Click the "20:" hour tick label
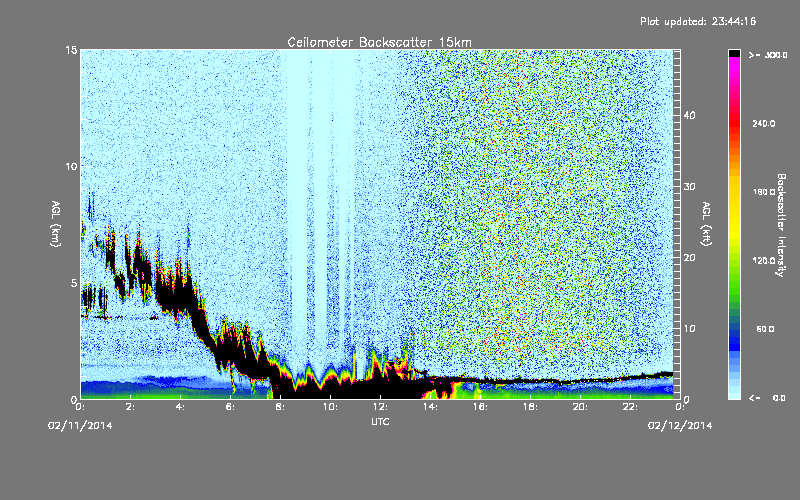800x500 pixels. [580, 407]
